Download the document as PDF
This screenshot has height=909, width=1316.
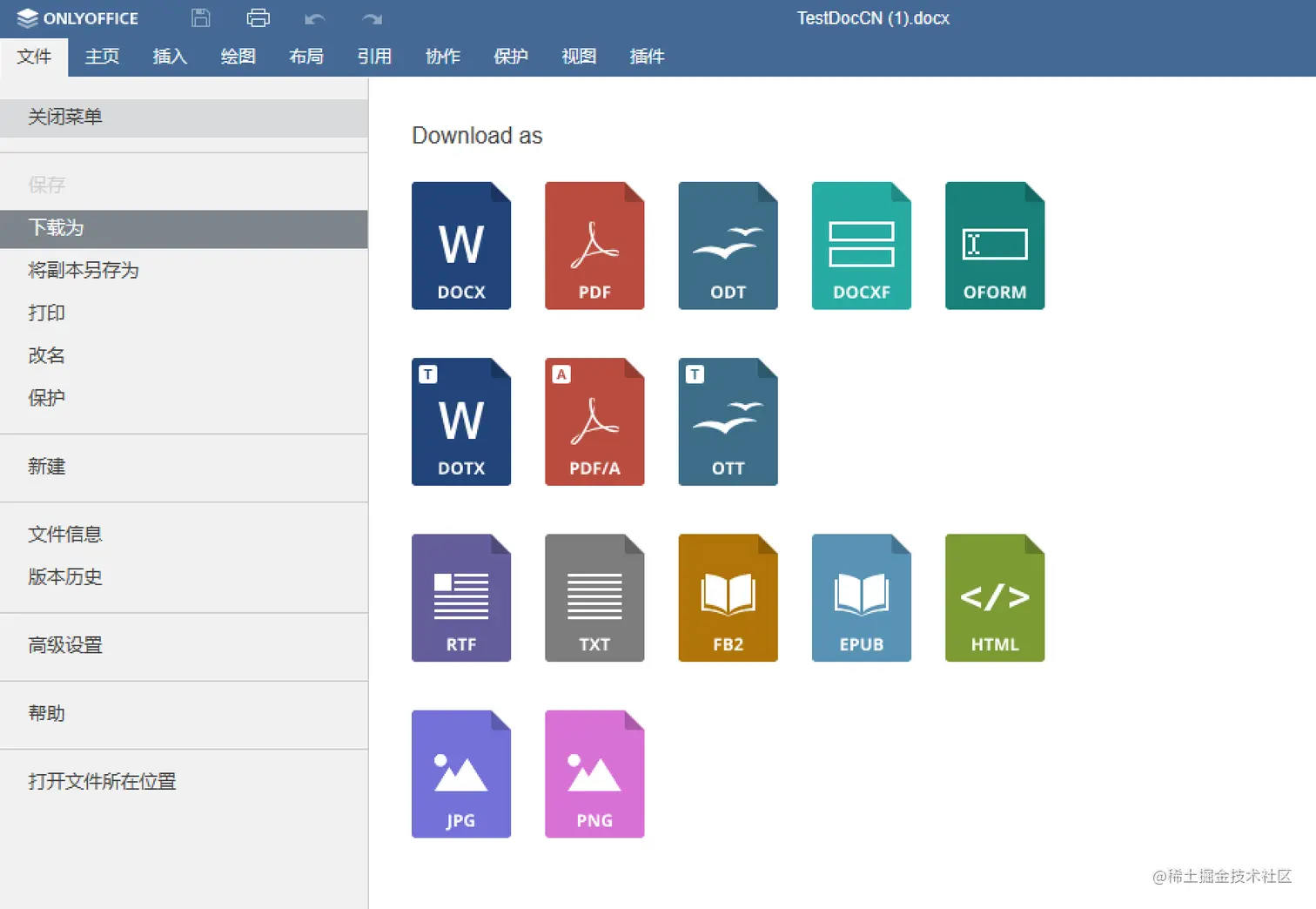pyautogui.click(x=594, y=246)
